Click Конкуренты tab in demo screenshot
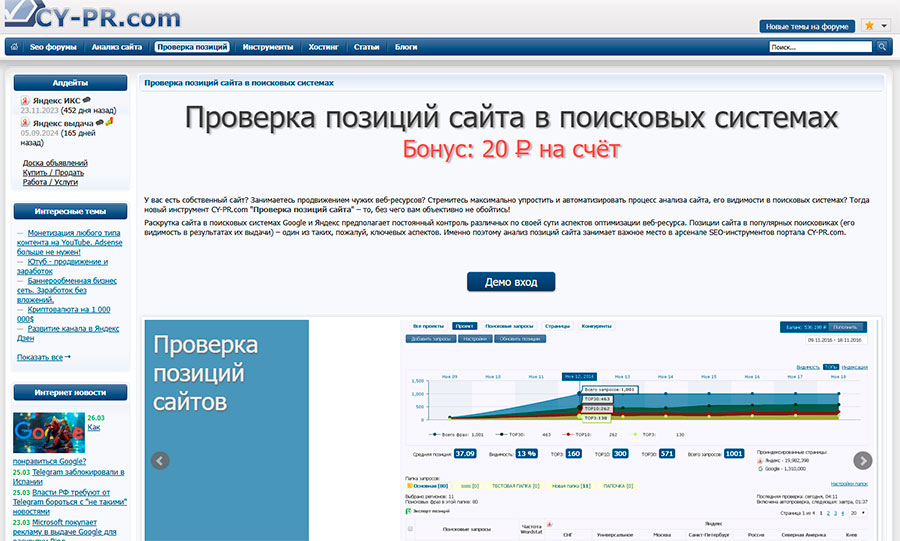Viewport: 900px width, 541px height. 596,326
